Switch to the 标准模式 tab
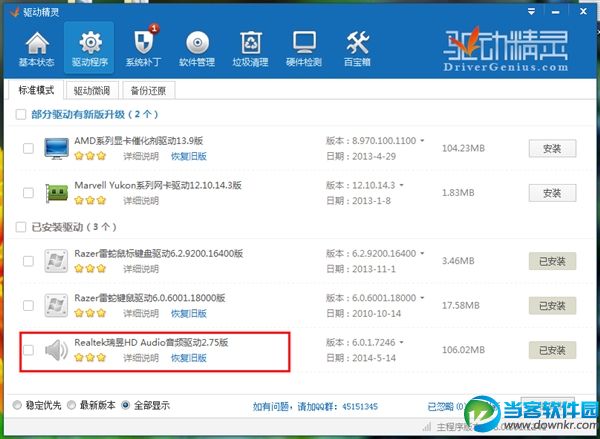This screenshot has height=439, width=600. (x=36, y=90)
